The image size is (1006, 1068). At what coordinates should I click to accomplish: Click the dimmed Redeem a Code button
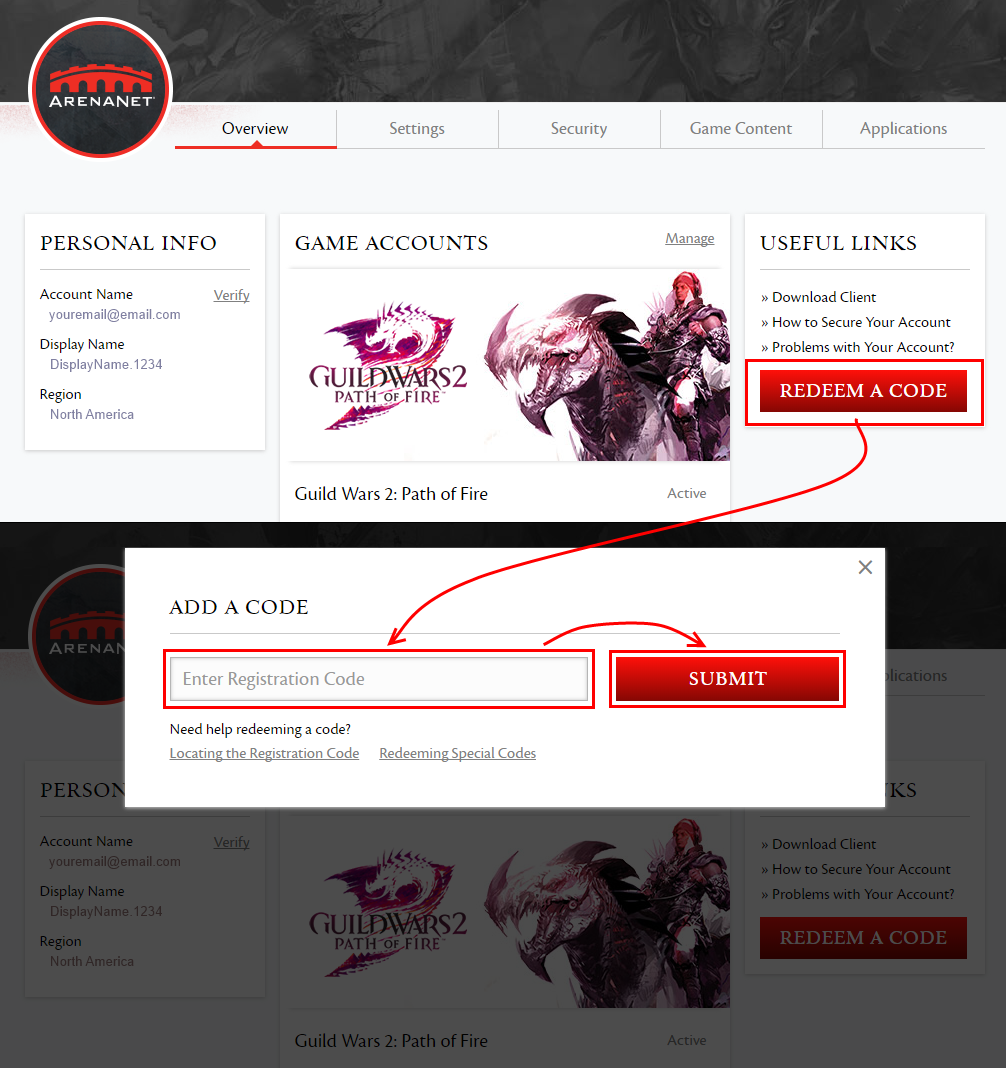[863, 938]
